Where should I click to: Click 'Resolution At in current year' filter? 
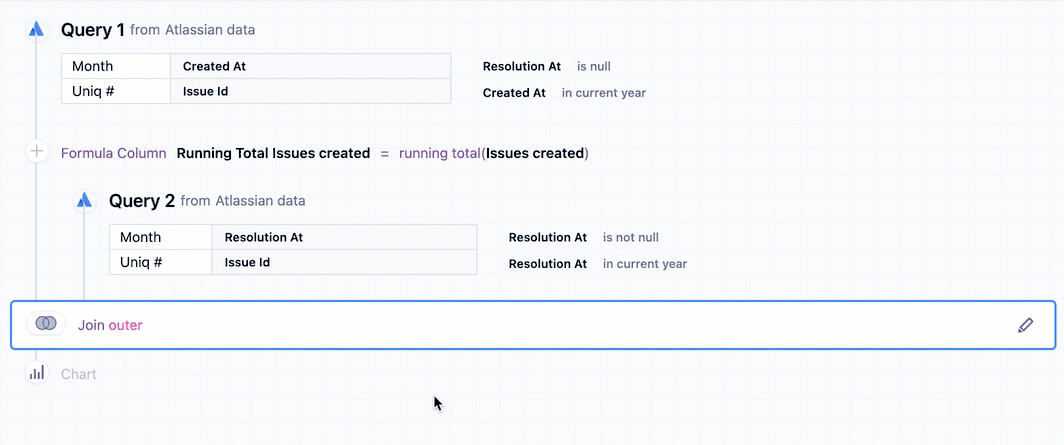click(x=598, y=264)
